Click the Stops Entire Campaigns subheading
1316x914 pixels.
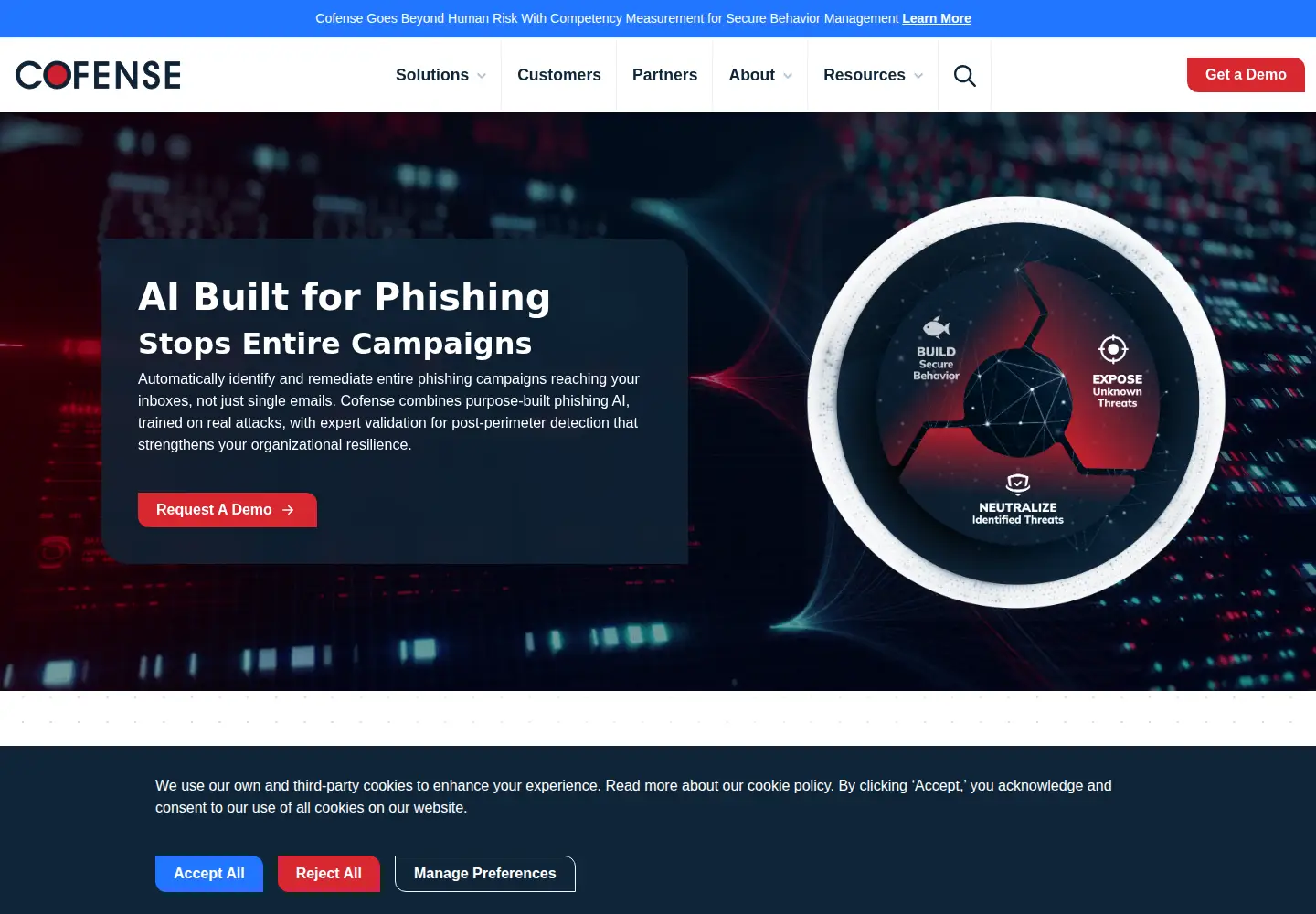tap(335, 344)
